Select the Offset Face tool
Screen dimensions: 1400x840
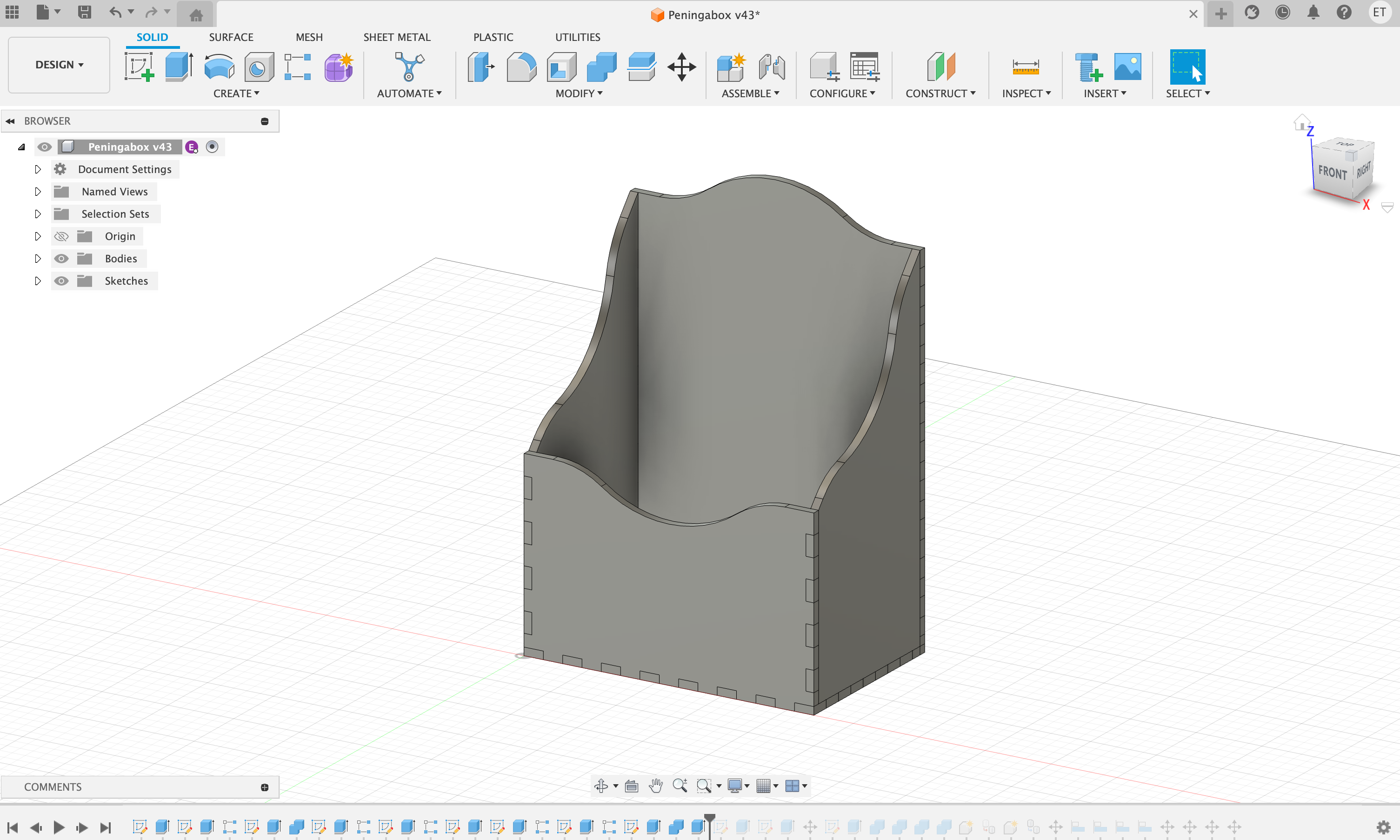pyautogui.click(x=642, y=67)
